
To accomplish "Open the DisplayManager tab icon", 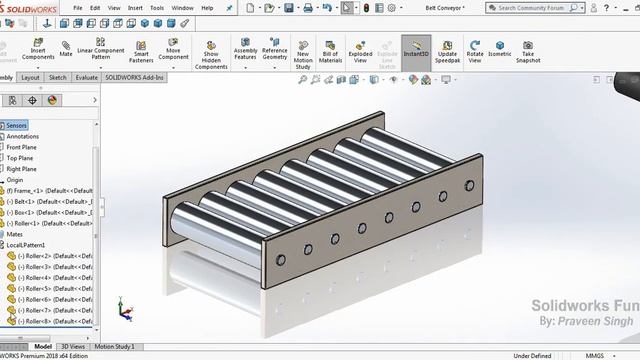I will tap(52, 100).
